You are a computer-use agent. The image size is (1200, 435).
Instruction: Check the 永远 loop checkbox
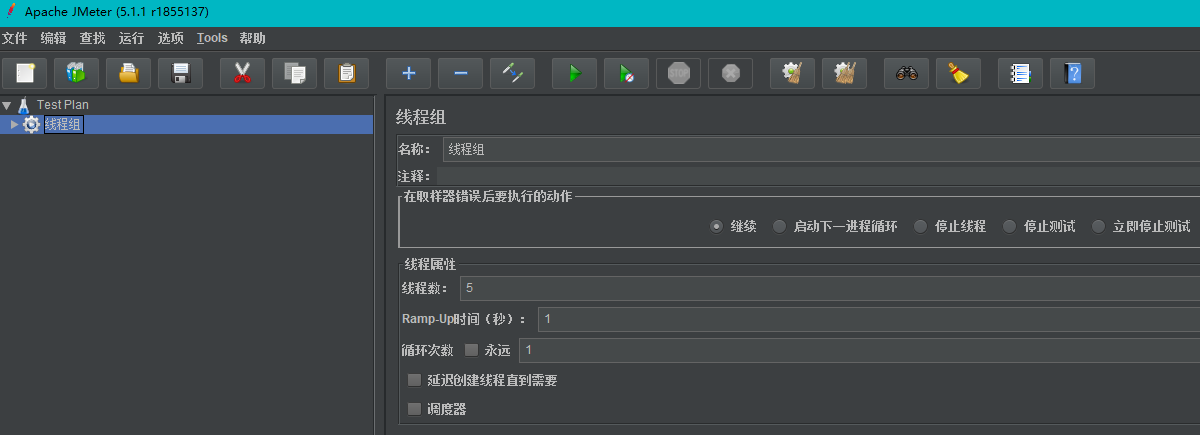[471, 350]
